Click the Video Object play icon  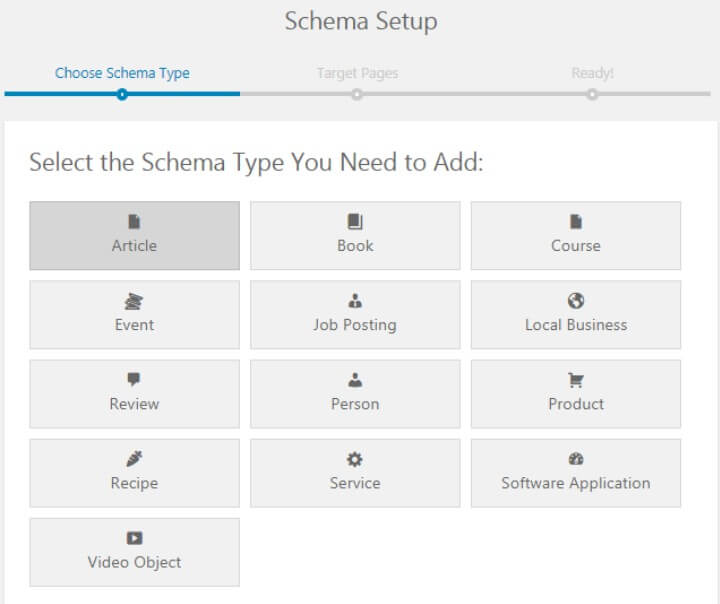click(134, 538)
